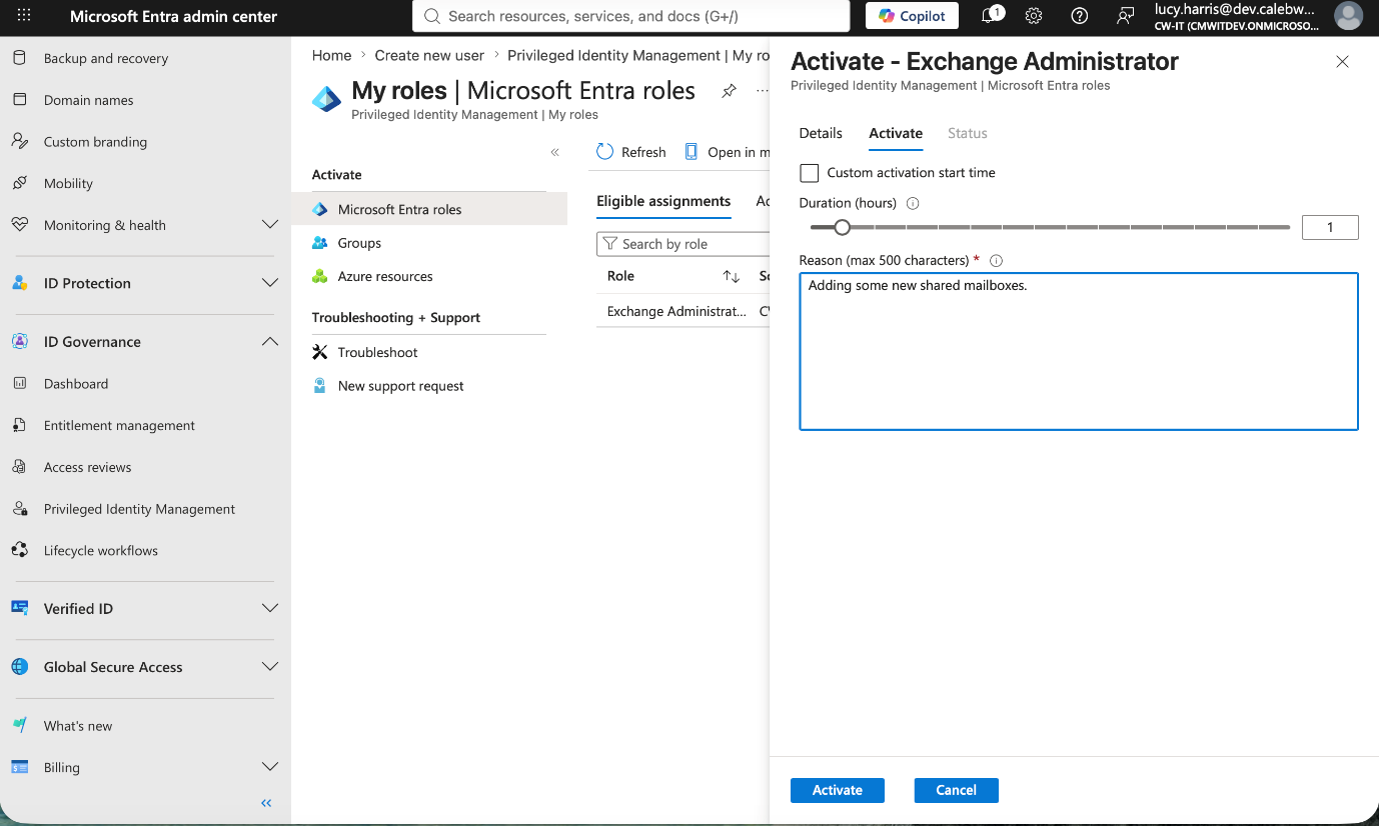1379x826 pixels.
Task: Click the What's new icon
Action: [20, 726]
